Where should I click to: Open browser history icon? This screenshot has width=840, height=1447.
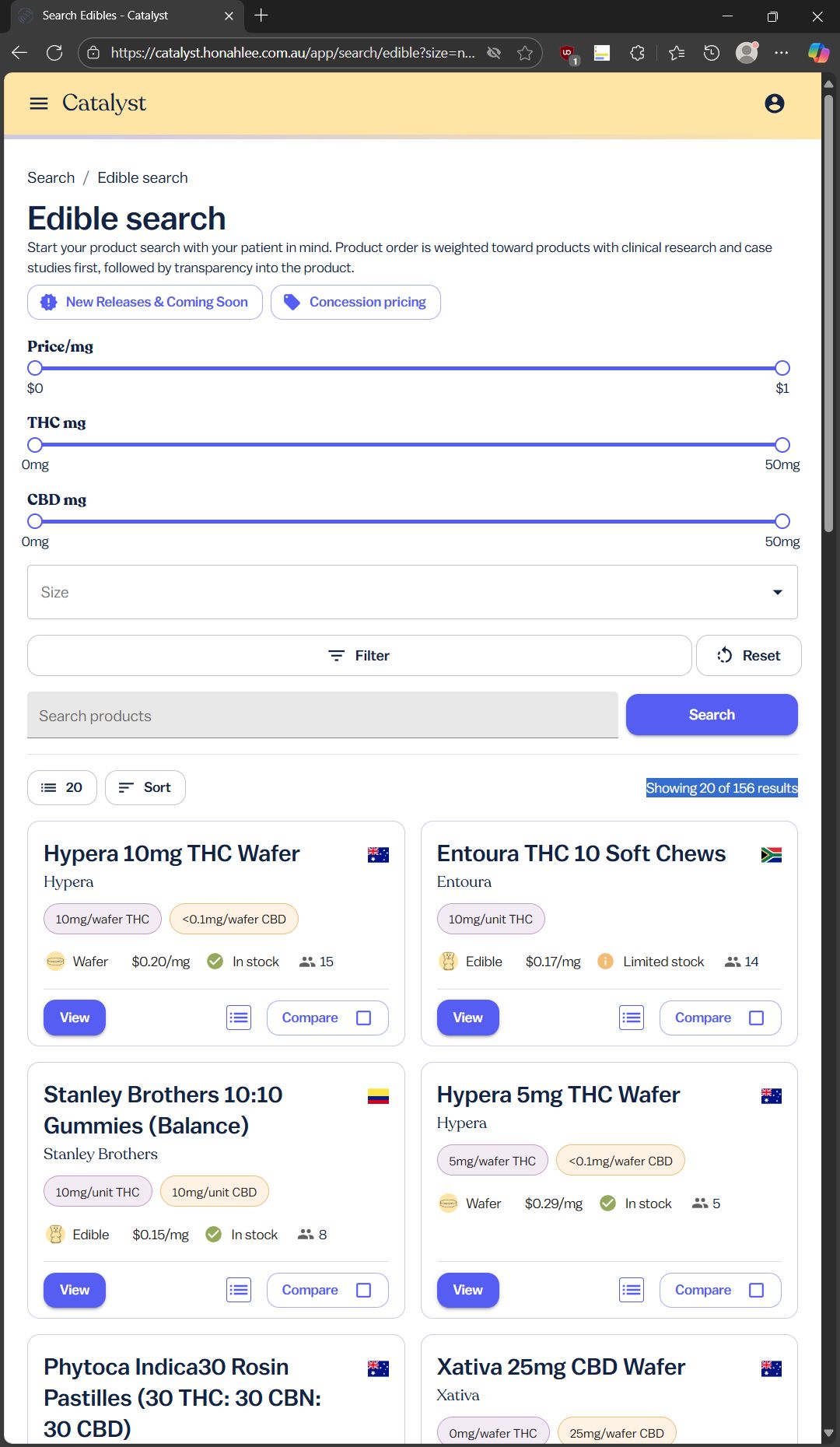(x=711, y=53)
